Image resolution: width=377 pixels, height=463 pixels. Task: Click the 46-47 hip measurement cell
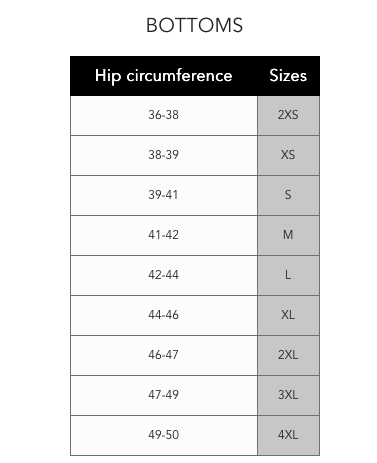click(164, 356)
